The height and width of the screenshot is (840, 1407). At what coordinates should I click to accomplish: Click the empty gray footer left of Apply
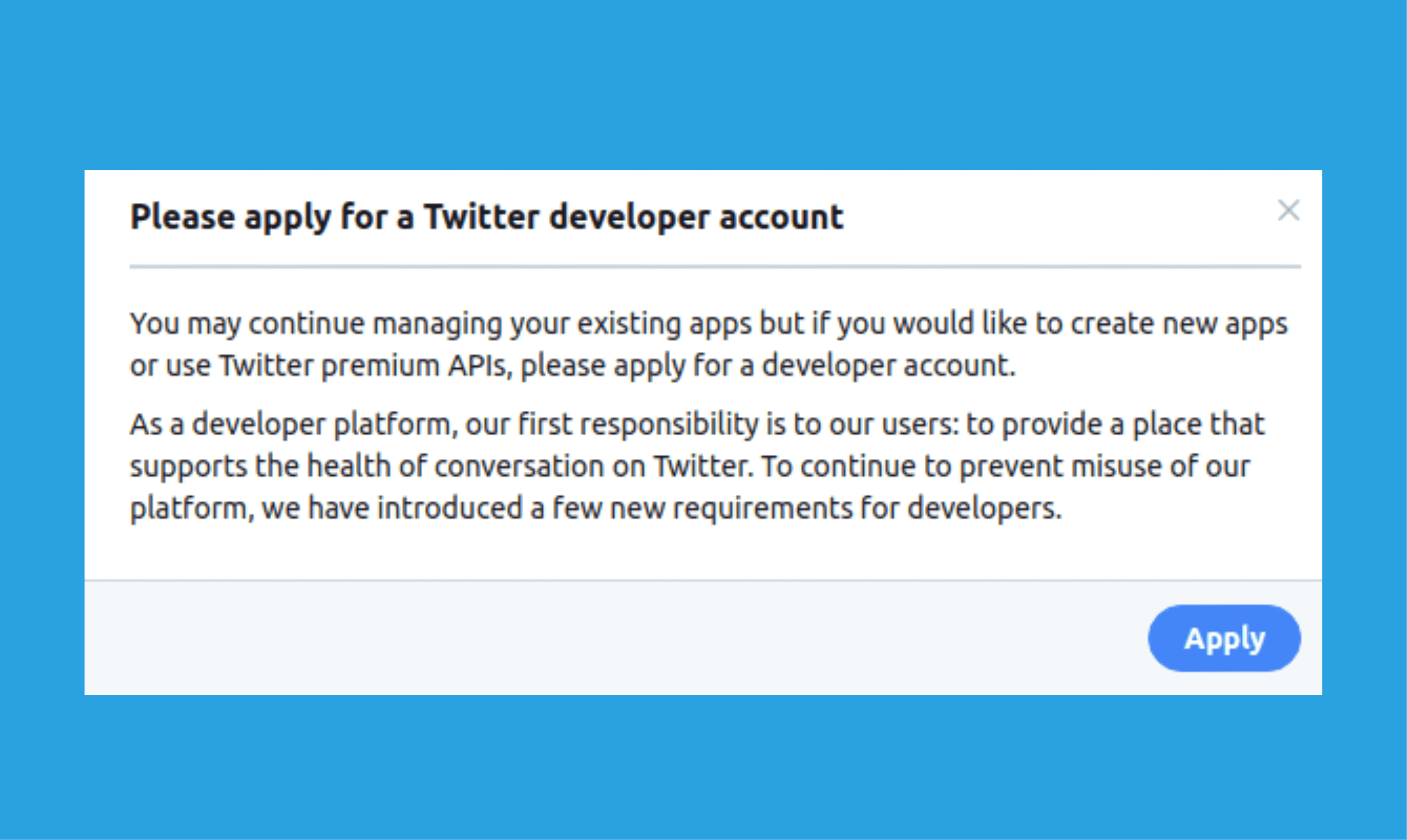(x=566, y=638)
